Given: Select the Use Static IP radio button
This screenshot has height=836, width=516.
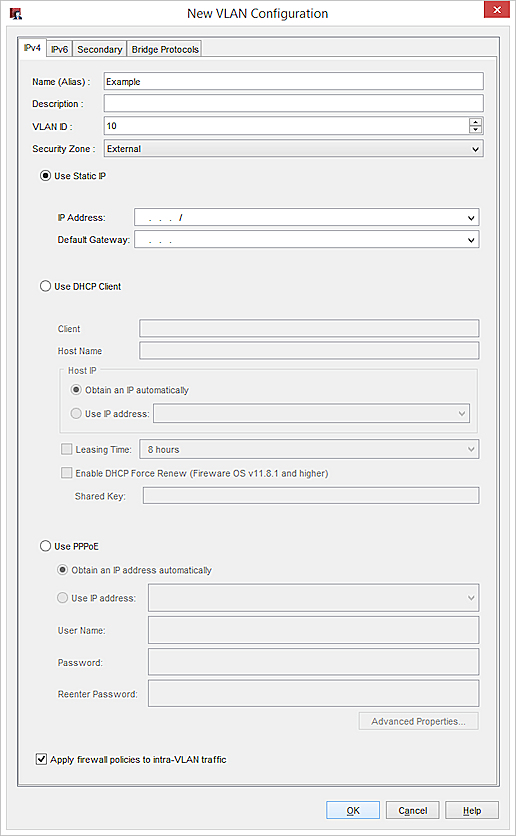Looking at the screenshot, I should click(46, 176).
